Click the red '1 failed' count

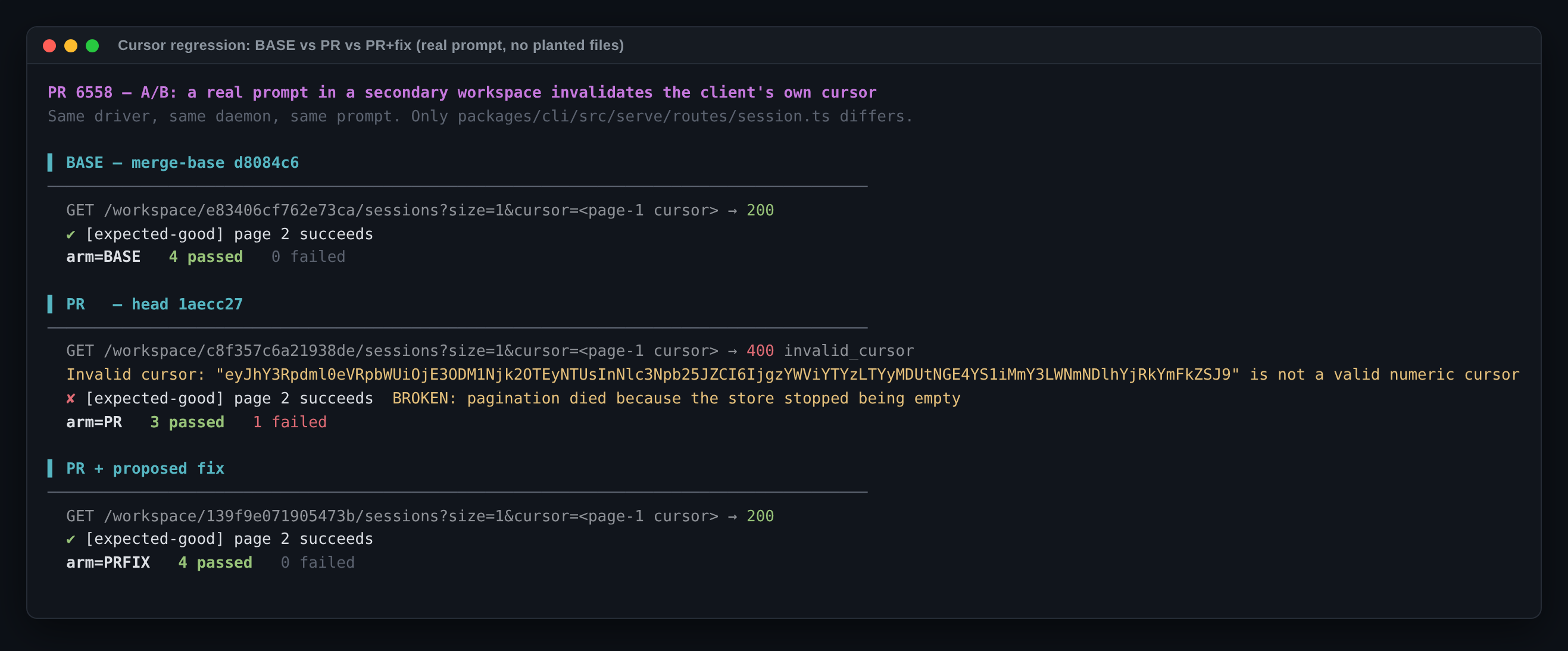pos(290,422)
